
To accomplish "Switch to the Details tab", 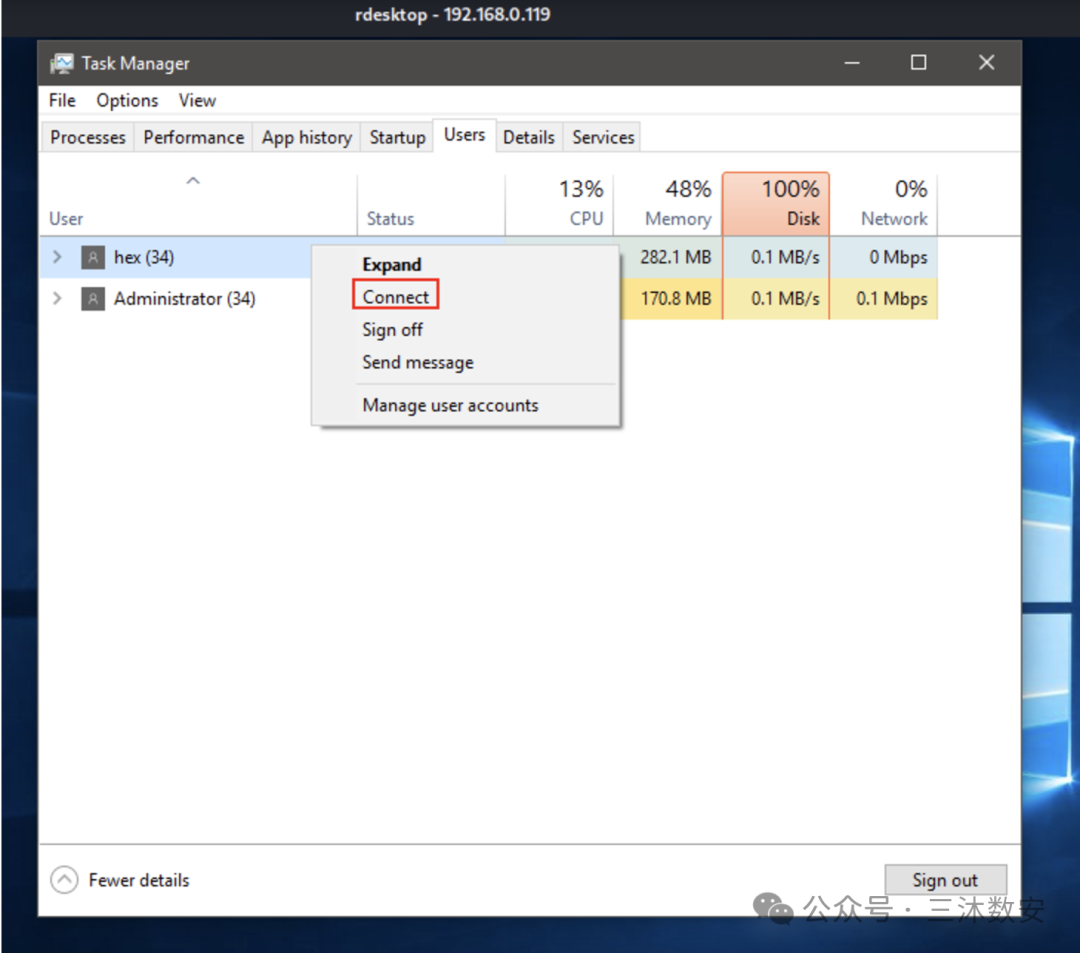I will click(x=529, y=137).
